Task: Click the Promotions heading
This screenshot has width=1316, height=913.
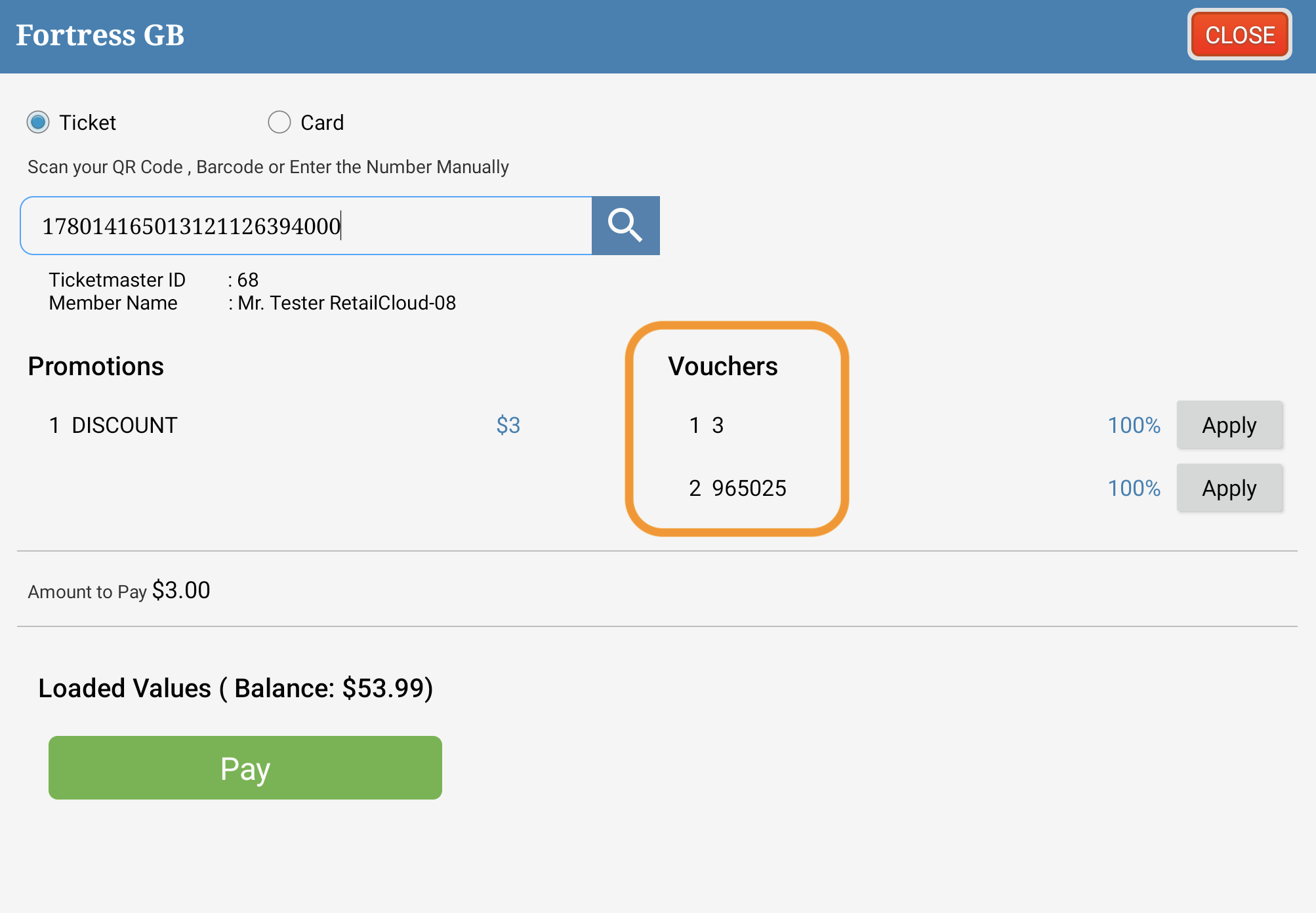Action: pyautogui.click(x=96, y=366)
